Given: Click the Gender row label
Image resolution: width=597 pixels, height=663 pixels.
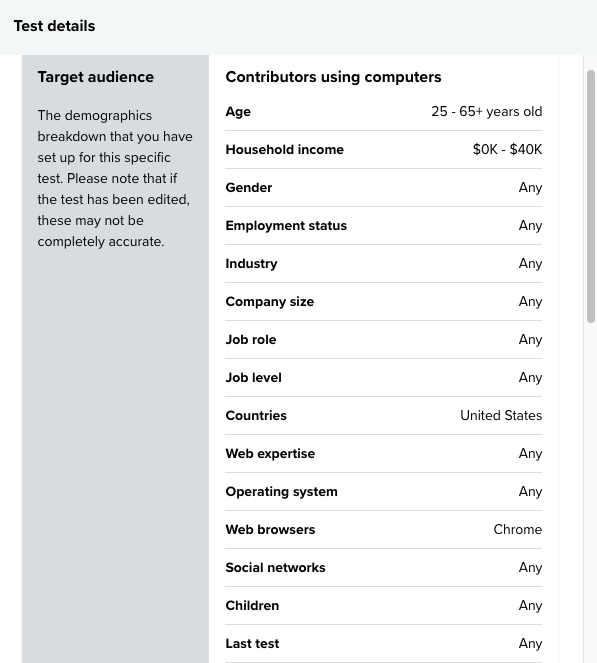Looking at the screenshot, I should (x=249, y=188).
